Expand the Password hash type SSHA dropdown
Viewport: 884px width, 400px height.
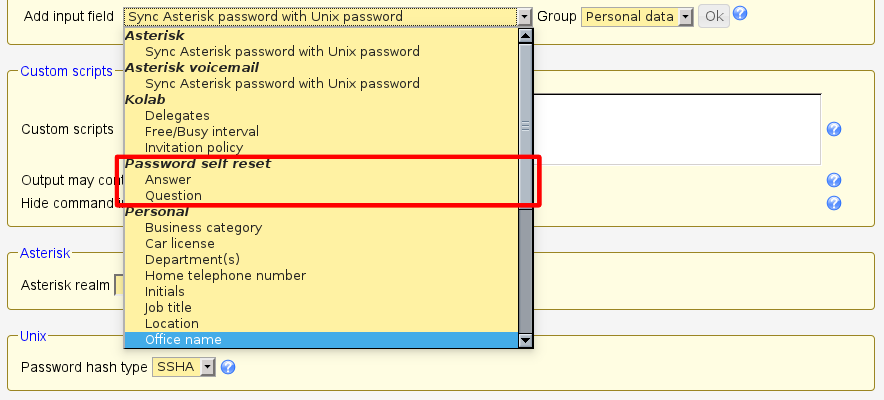[208, 368]
